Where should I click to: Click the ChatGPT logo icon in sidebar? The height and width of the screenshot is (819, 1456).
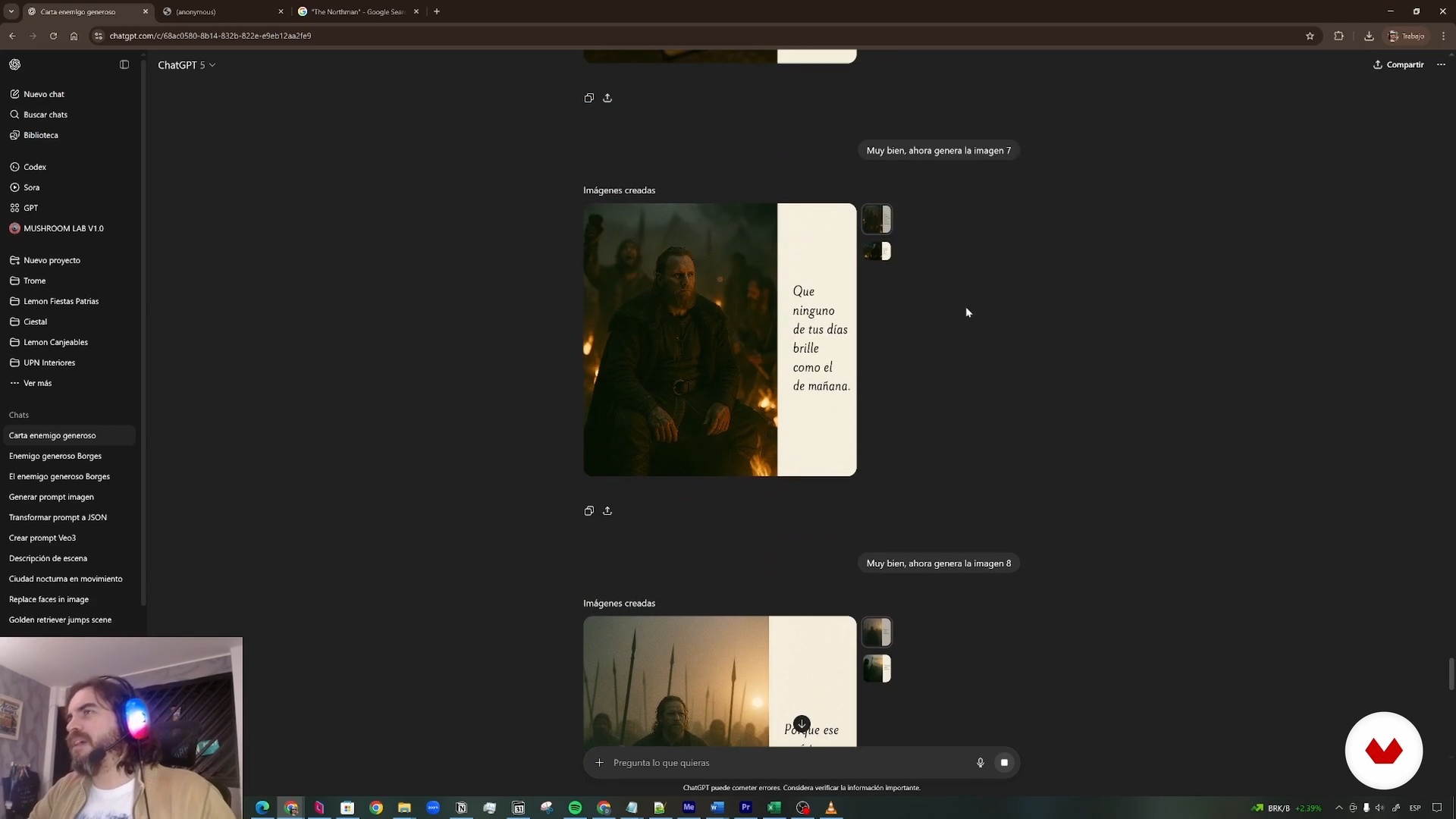coord(15,64)
